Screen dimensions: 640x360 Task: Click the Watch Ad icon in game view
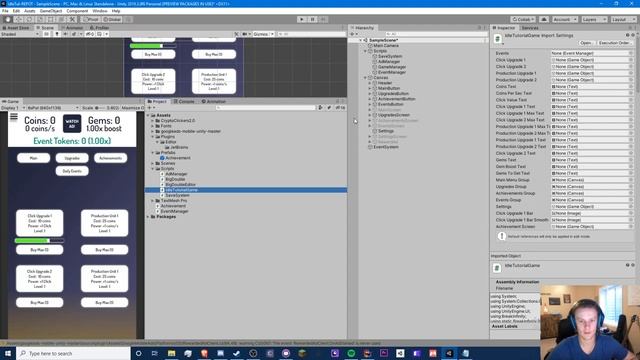click(x=72, y=124)
